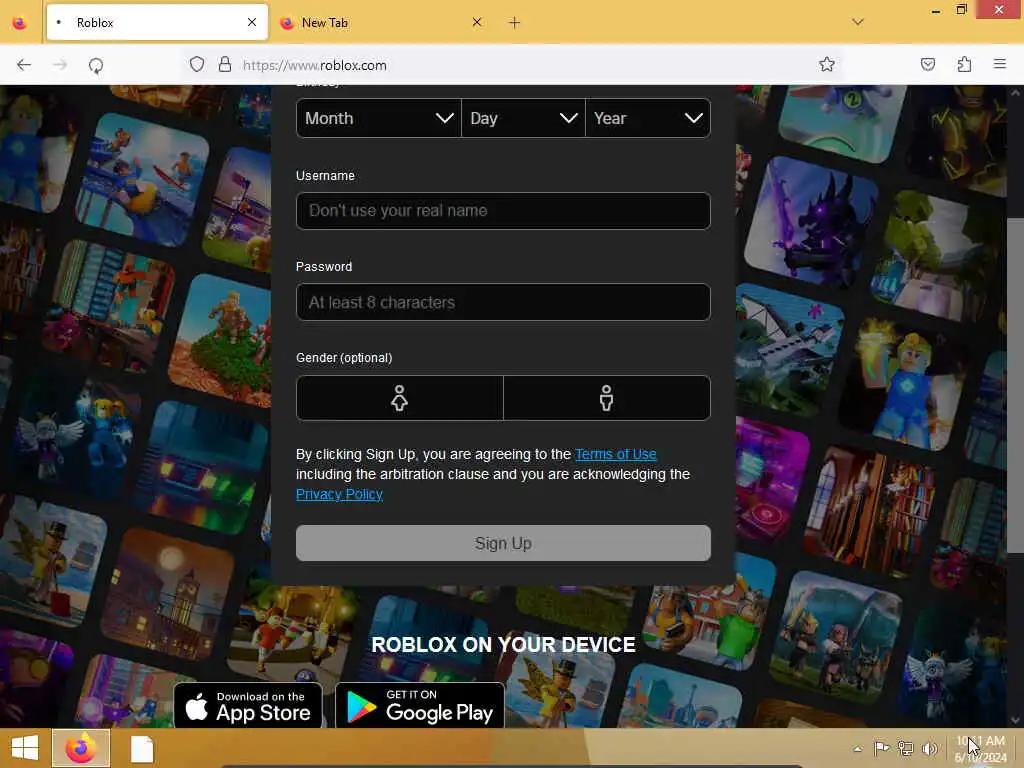Save page to Pocket

point(927,64)
